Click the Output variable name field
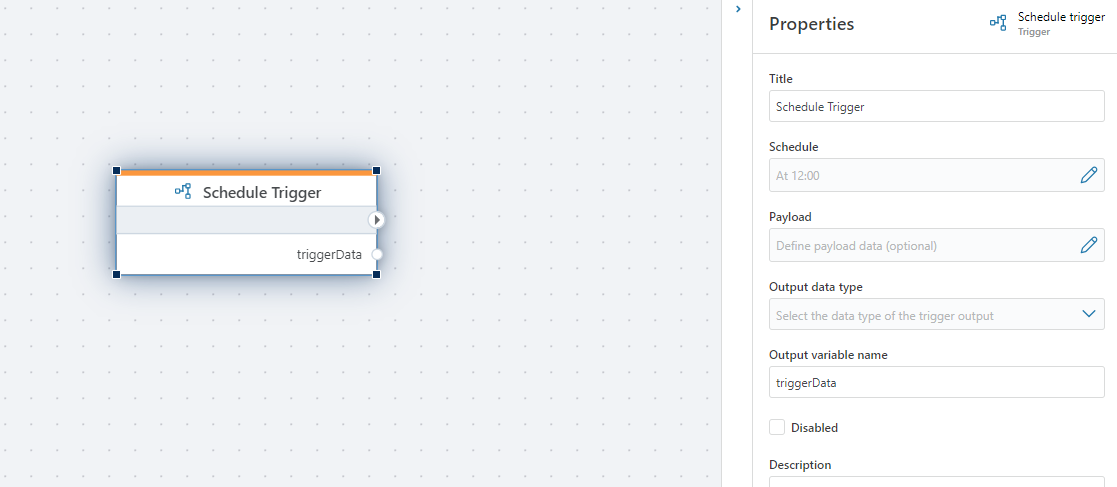This screenshot has width=1117, height=487. coord(936,382)
